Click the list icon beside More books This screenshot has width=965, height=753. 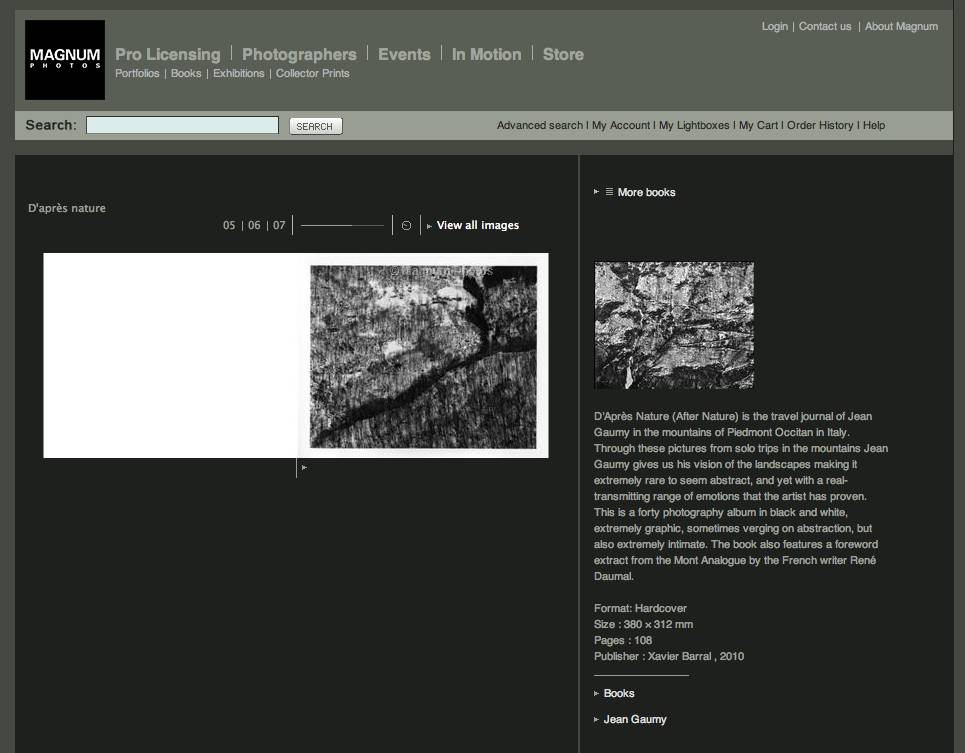coord(610,192)
